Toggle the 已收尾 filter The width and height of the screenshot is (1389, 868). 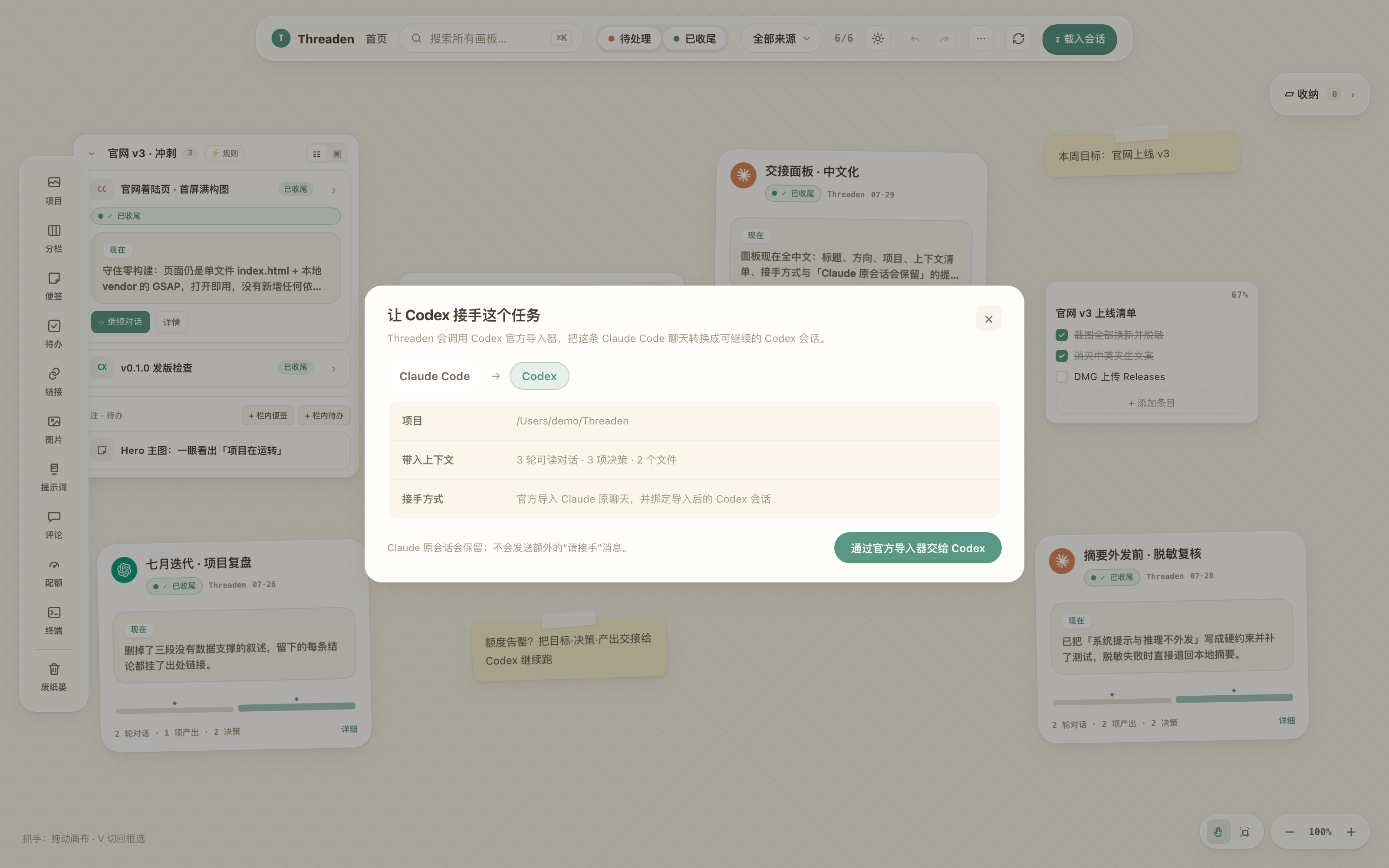(x=694, y=39)
